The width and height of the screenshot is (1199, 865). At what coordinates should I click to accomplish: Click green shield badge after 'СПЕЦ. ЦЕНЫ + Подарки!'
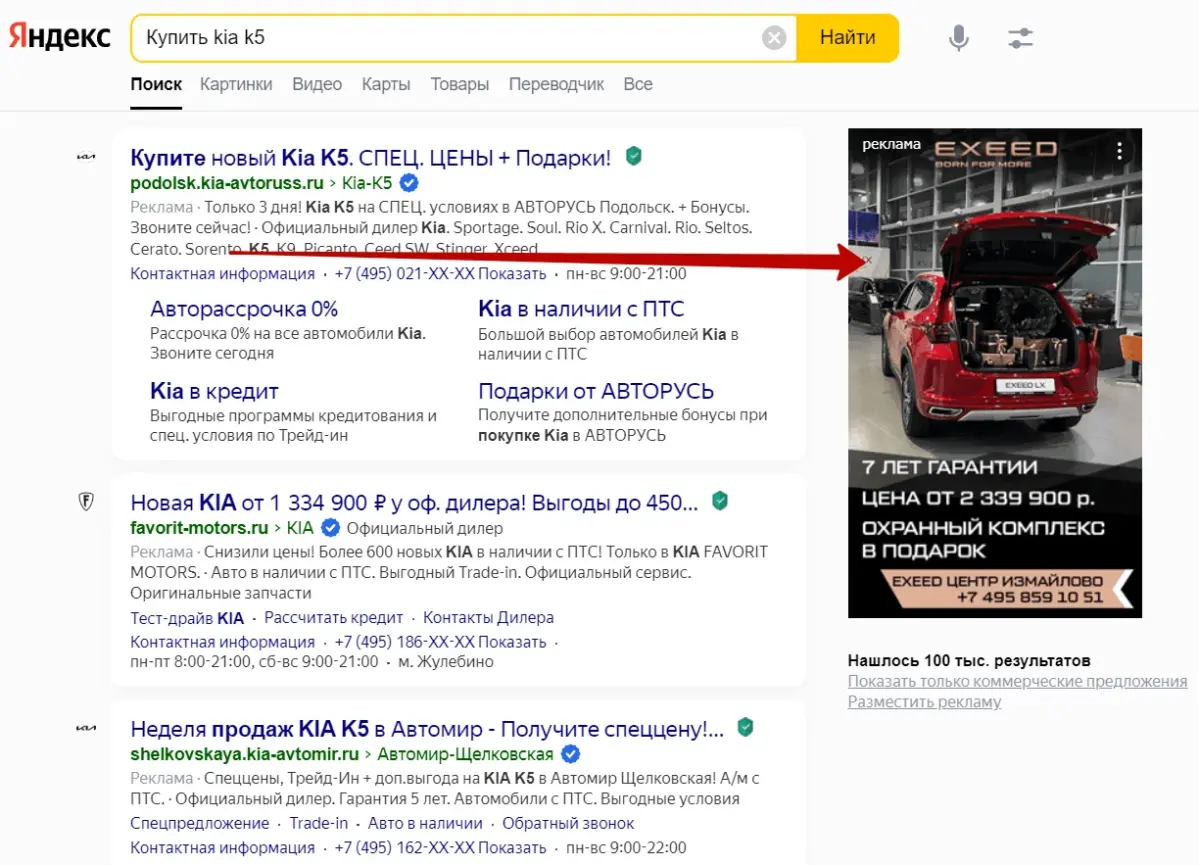pos(633,156)
